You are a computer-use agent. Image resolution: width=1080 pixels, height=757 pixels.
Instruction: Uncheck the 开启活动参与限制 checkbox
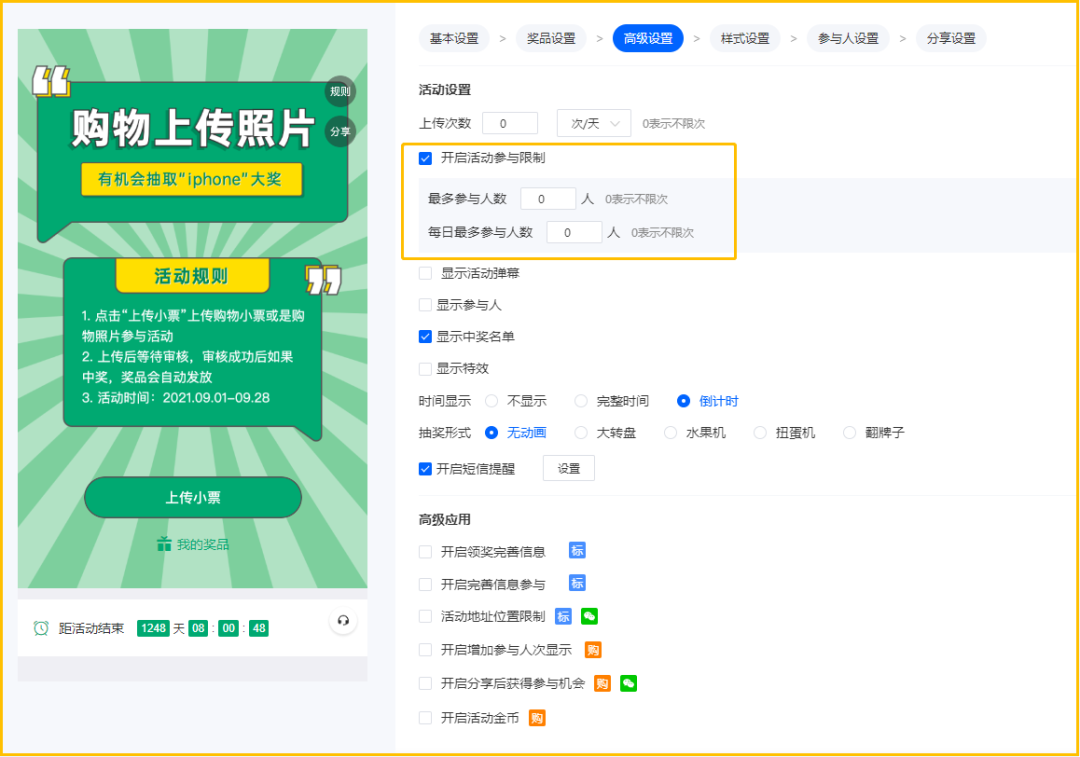[x=426, y=158]
